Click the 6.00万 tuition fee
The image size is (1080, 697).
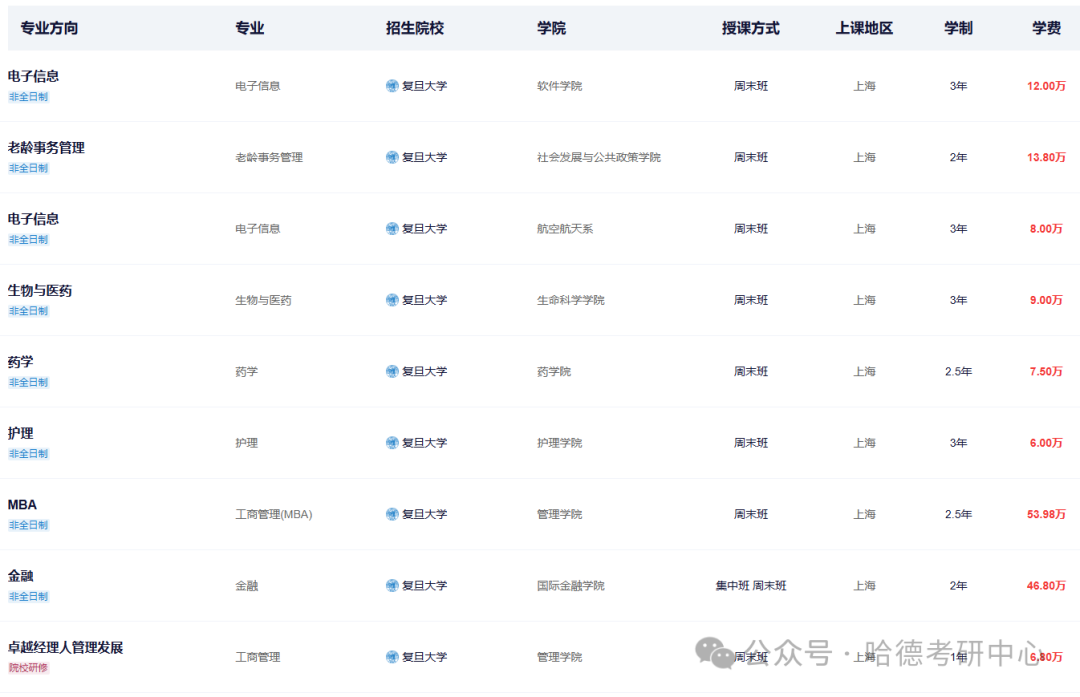coord(1046,443)
